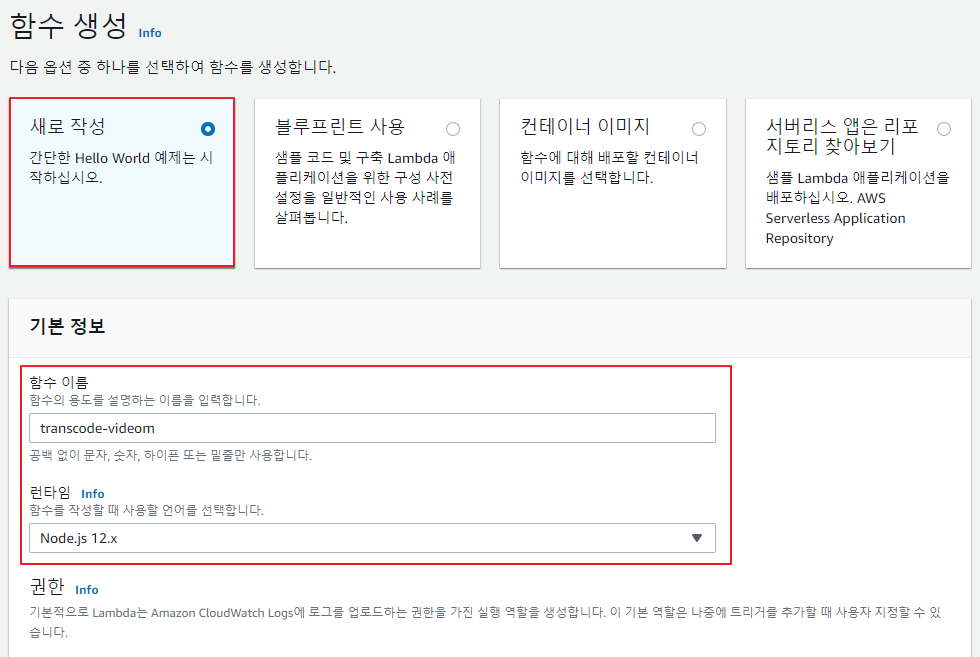Select the 서버리스 앱 리포지토리 radio button
The width and height of the screenshot is (980, 657).
944,129
